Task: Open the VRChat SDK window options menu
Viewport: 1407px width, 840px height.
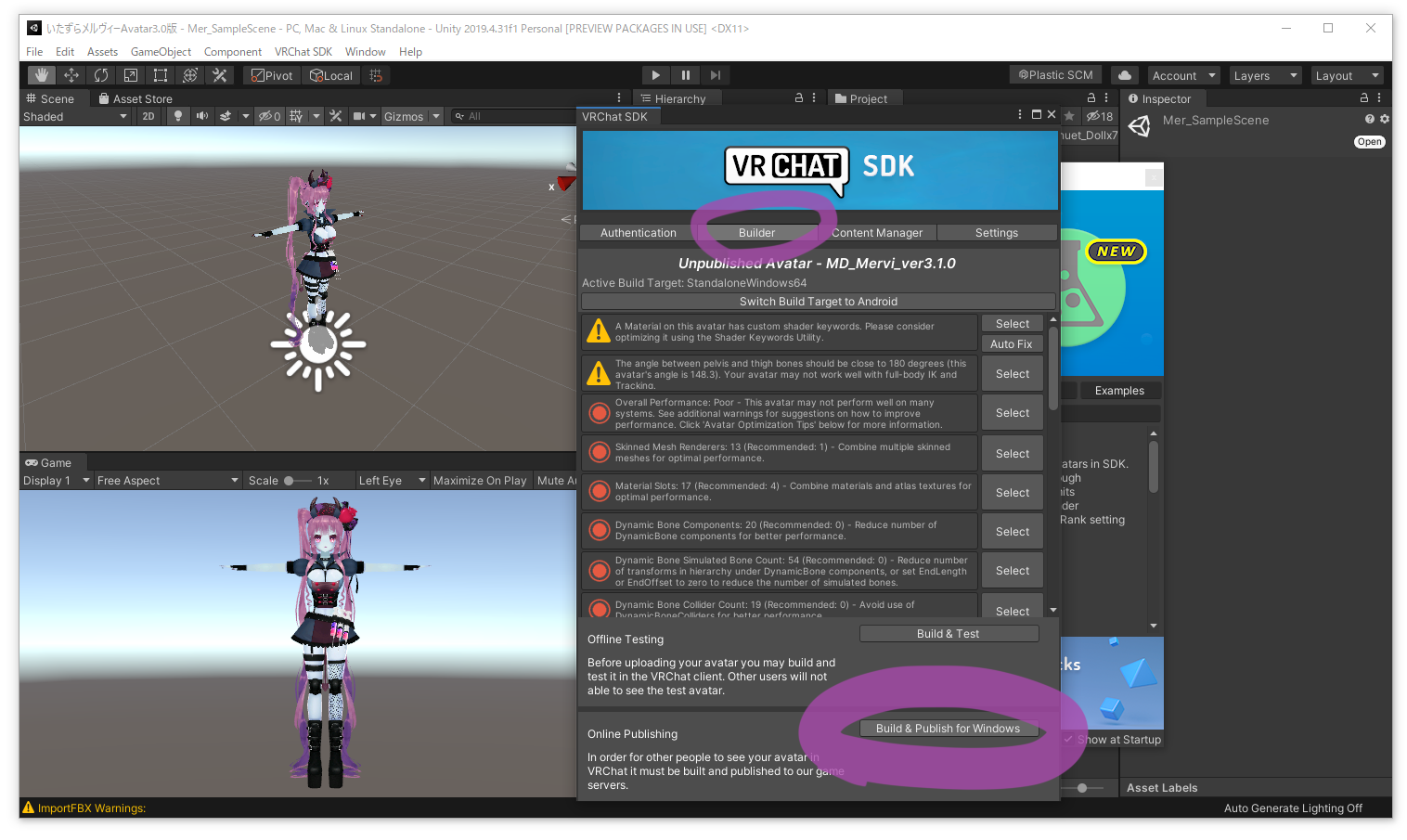Action: [1020, 114]
